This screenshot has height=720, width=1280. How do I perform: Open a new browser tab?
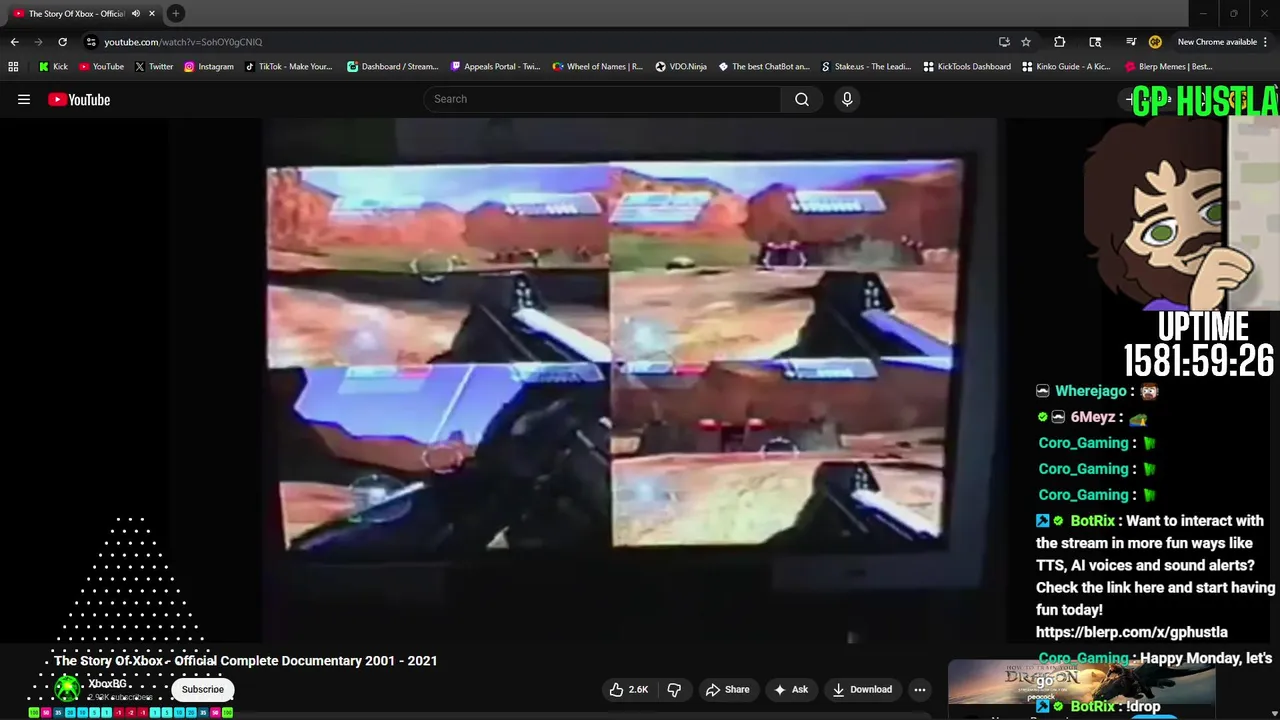[x=176, y=13]
